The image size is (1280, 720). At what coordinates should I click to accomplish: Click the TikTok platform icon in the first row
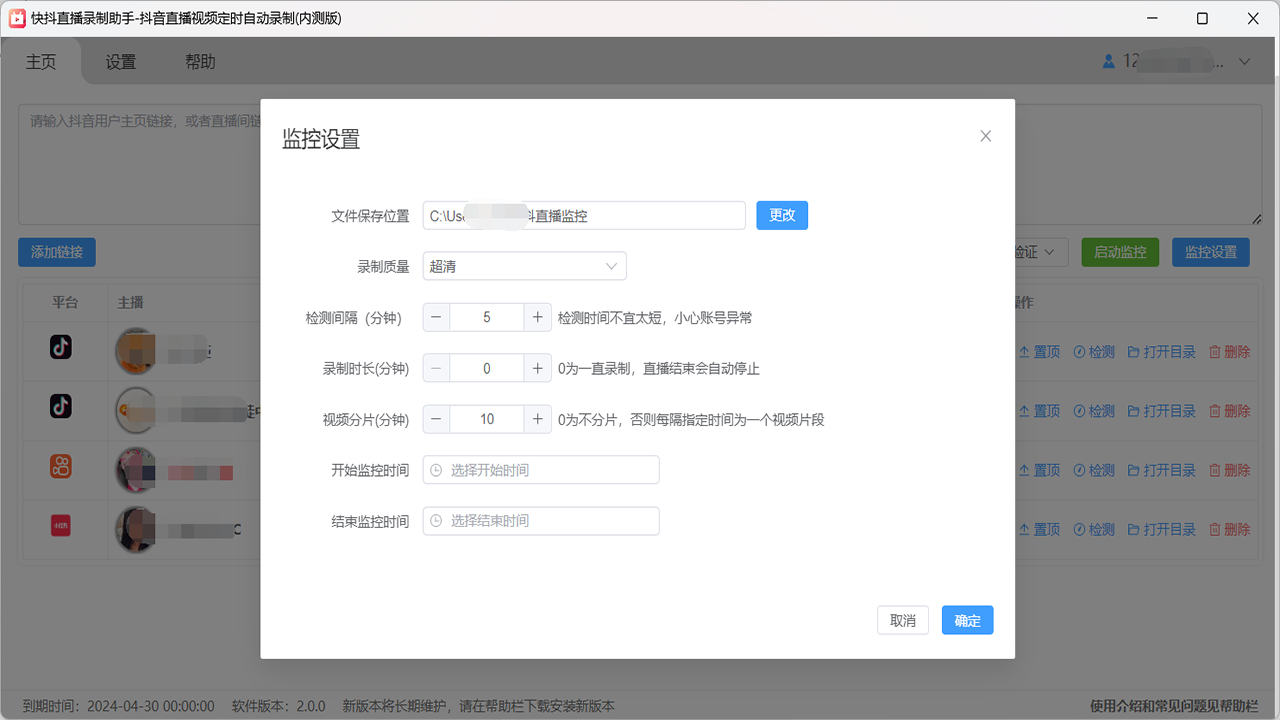click(61, 347)
